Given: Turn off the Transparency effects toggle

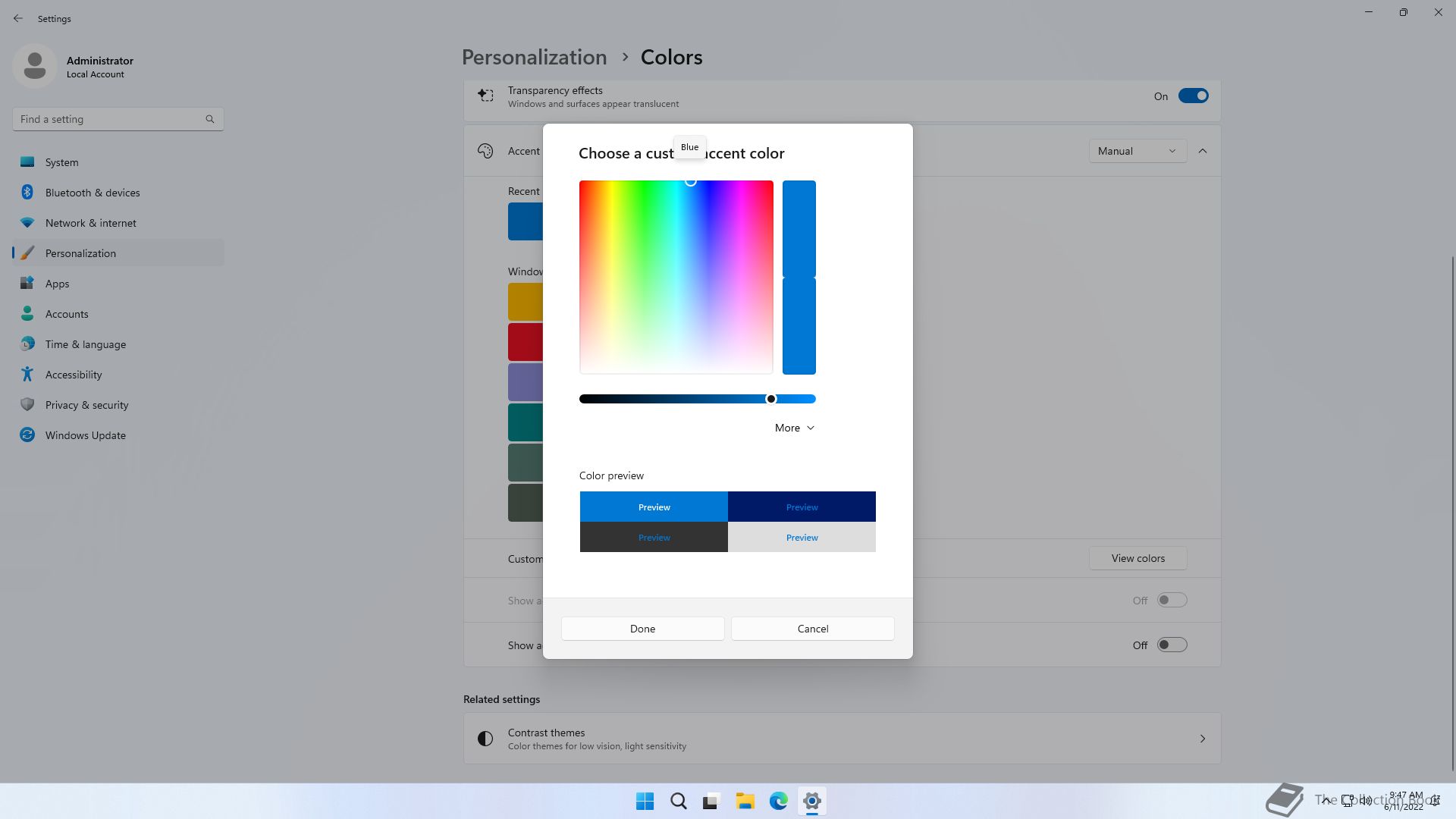Looking at the screenshot, I should click(1192, 96).
